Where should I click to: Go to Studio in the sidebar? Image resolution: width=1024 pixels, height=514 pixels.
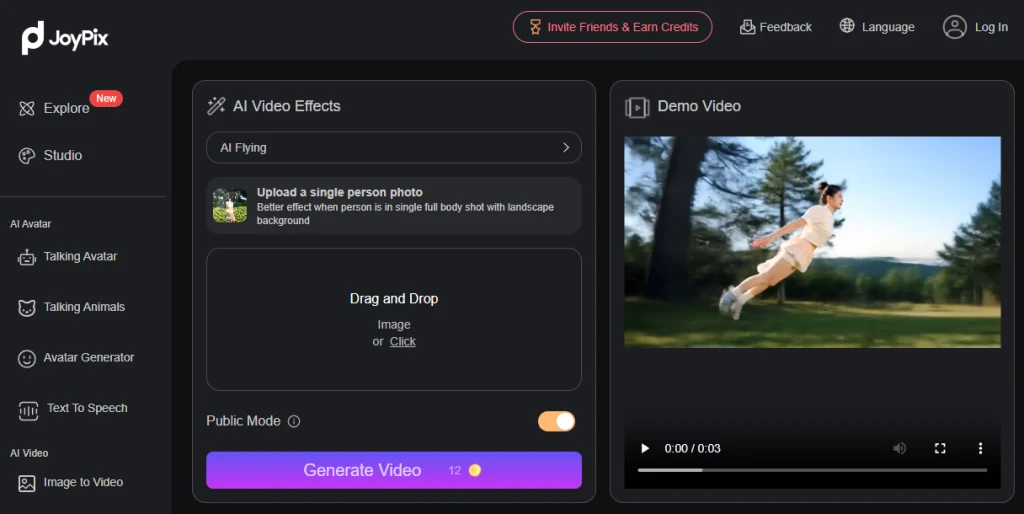63,155
